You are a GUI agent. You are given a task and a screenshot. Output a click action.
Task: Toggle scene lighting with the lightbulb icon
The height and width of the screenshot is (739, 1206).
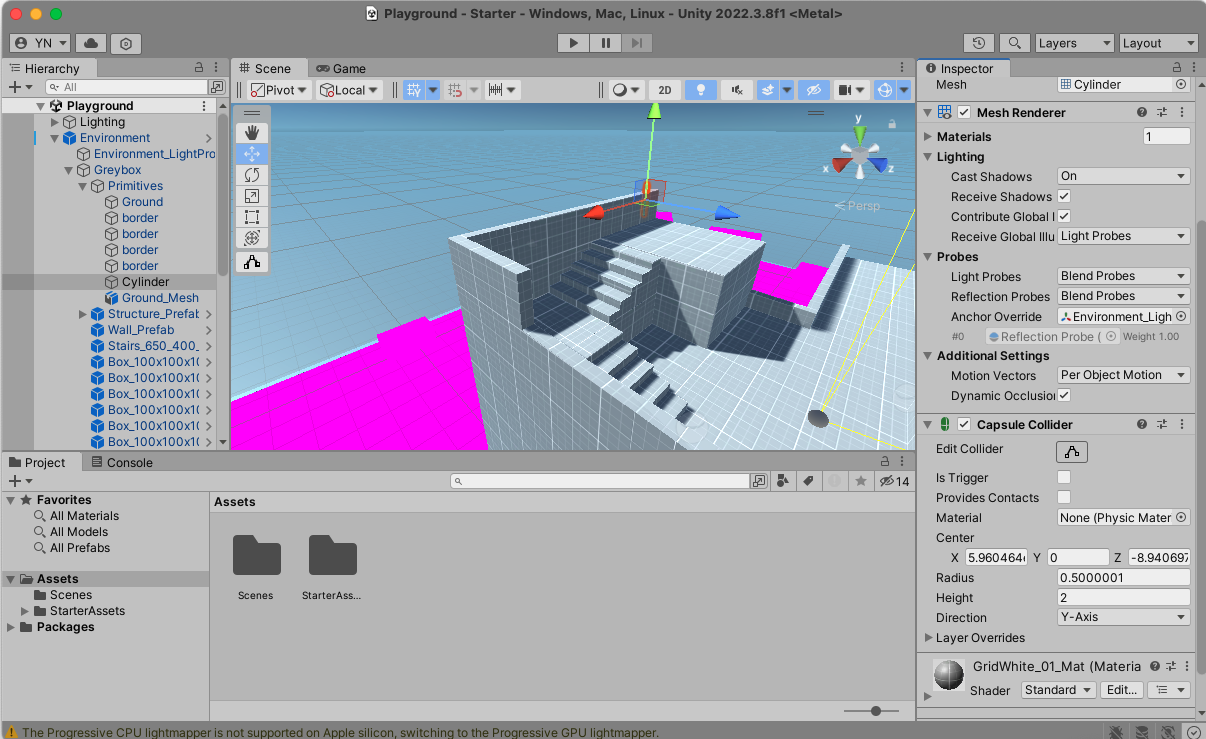pyautogui.click(x=701, y=90)
